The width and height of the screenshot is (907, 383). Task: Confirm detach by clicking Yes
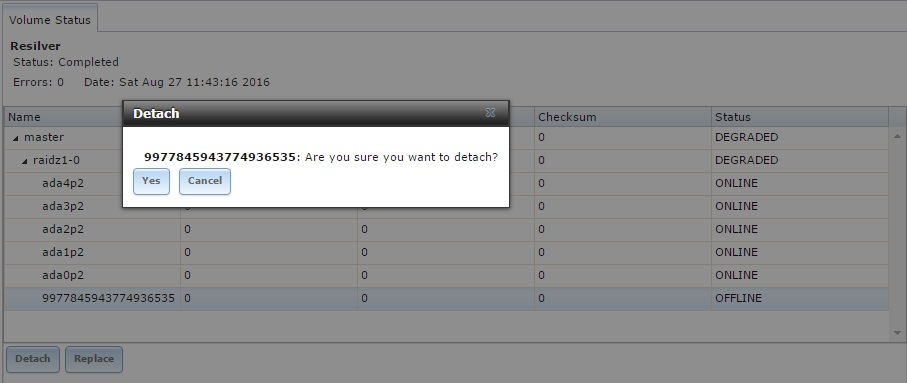[151, 181]
